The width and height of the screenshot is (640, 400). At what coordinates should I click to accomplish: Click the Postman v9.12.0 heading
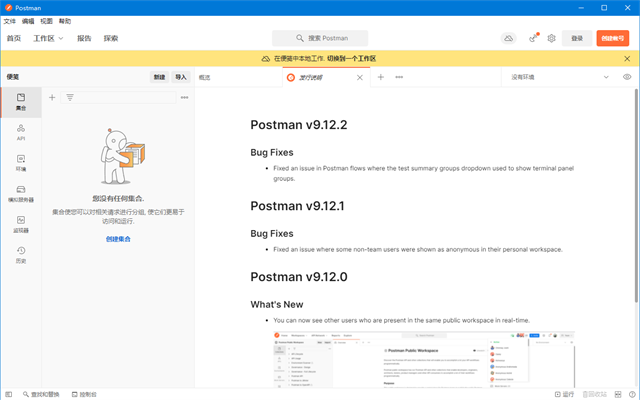tap(299, 277)
